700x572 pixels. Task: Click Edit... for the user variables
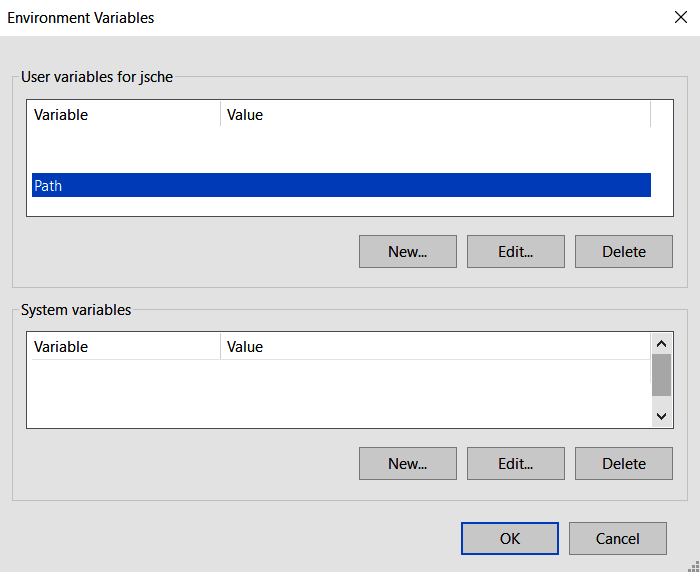pos(515,252)
